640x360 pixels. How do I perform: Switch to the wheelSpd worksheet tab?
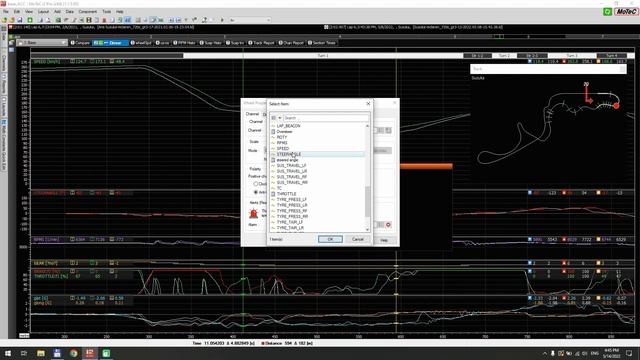(141, 43)
